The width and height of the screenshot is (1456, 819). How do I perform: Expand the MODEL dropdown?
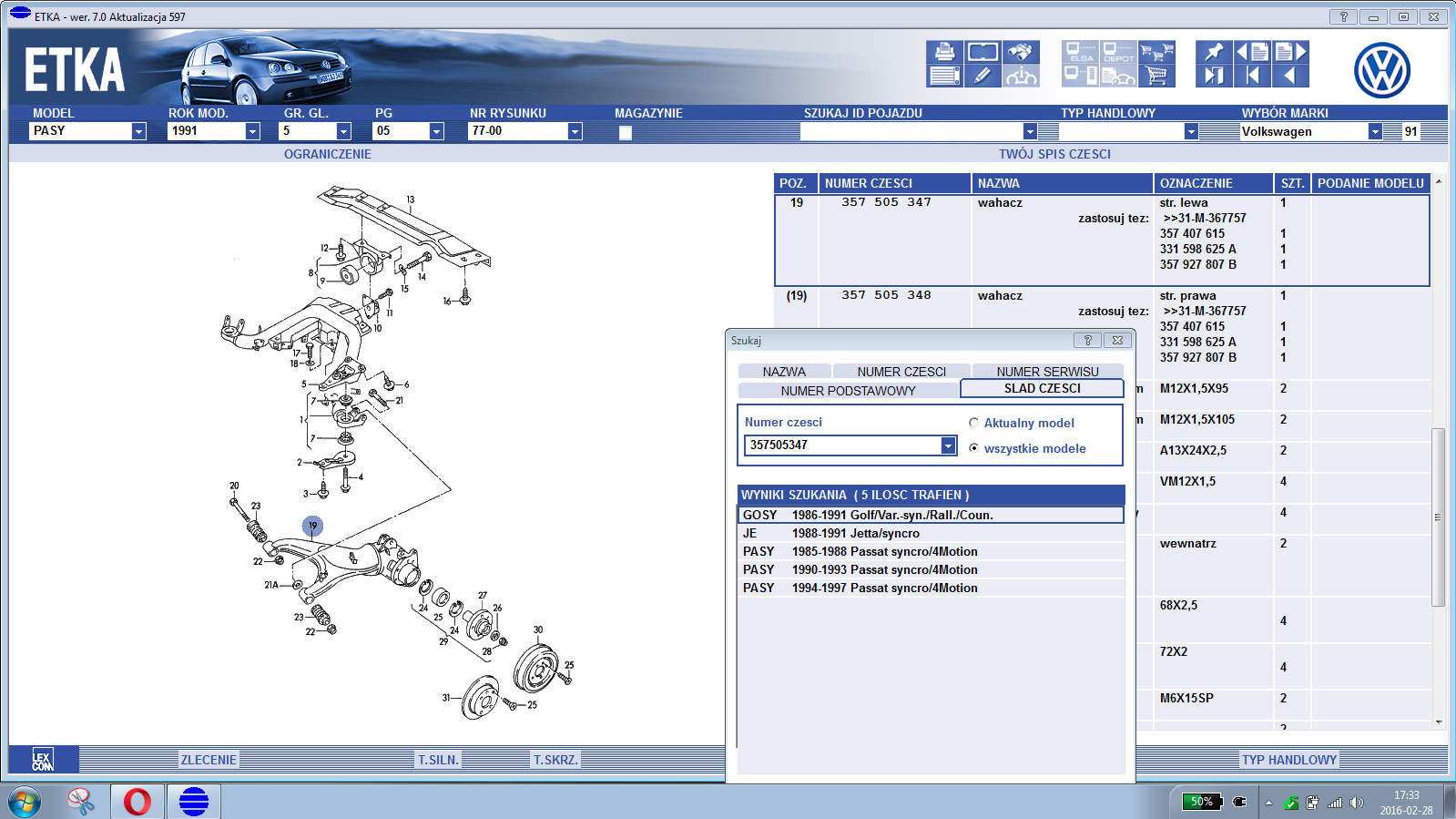138,131
